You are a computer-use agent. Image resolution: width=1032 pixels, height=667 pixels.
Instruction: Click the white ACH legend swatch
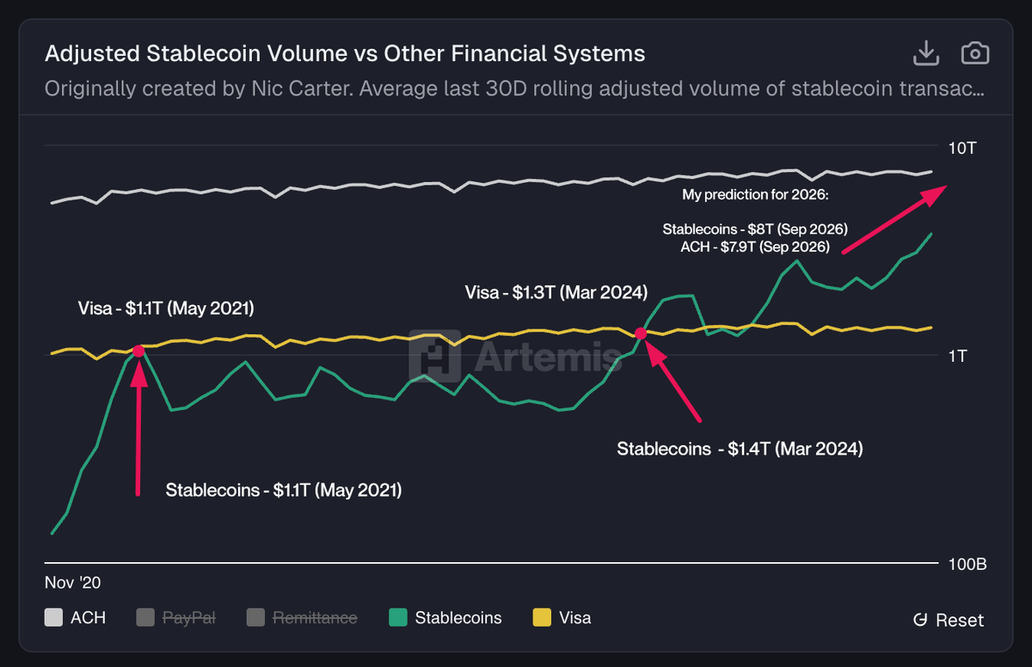pos(54,618)
